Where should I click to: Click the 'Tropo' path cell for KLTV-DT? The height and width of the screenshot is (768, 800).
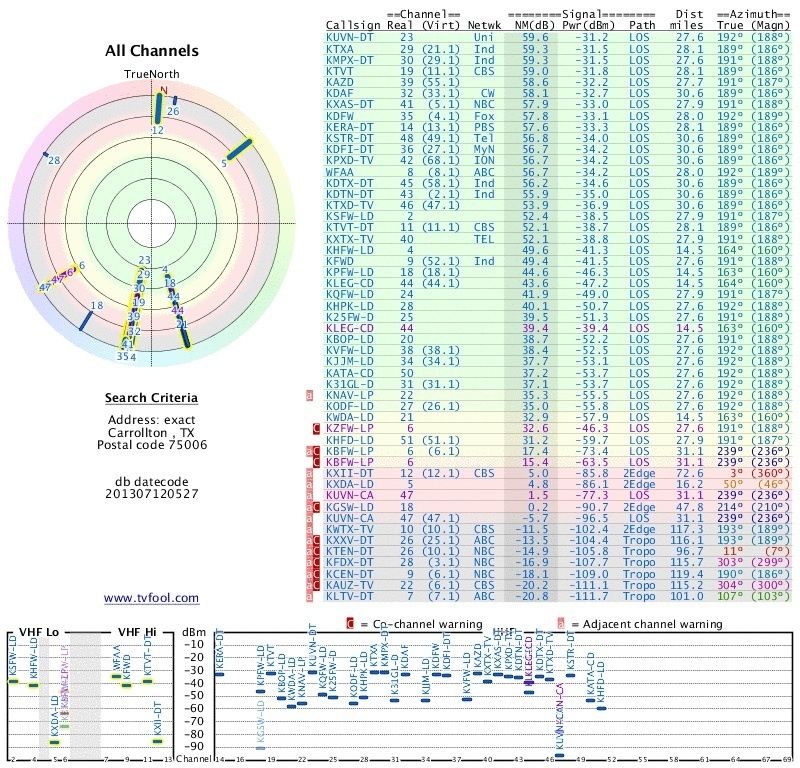(x=639, y=597)
